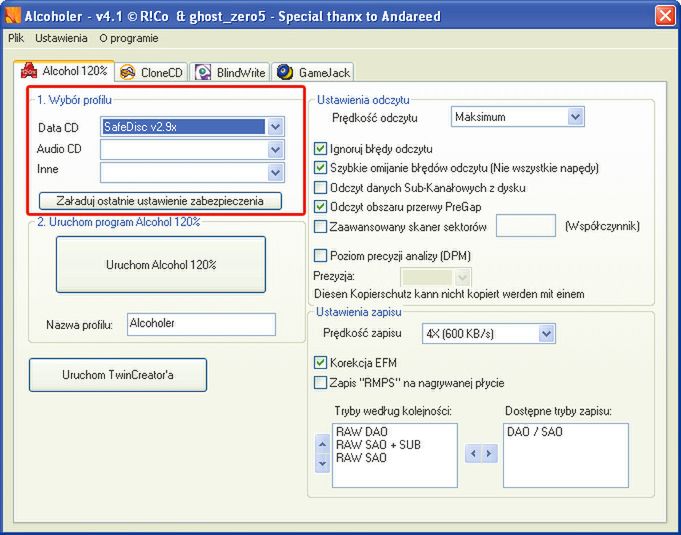Toggle Odczyt obszaru przerwy PreGap checkbox
681x535 pixels.
(x=320, y=207)
